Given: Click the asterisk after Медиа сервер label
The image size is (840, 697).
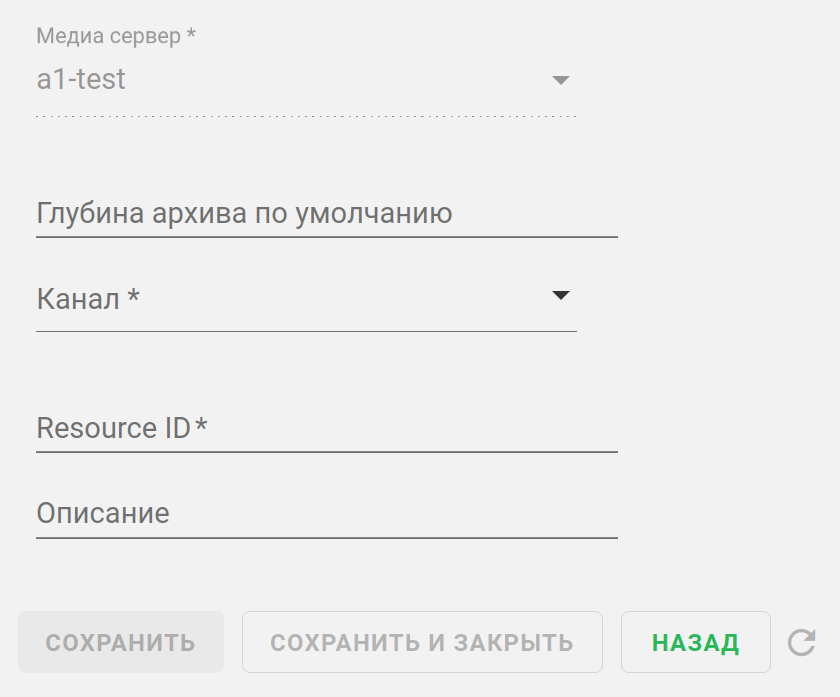Looking at the screenshot, I should tap(191, 37).
